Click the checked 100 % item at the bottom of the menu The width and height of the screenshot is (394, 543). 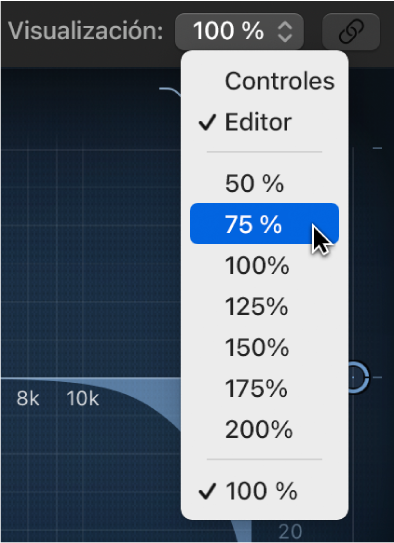tap(265, 491)
